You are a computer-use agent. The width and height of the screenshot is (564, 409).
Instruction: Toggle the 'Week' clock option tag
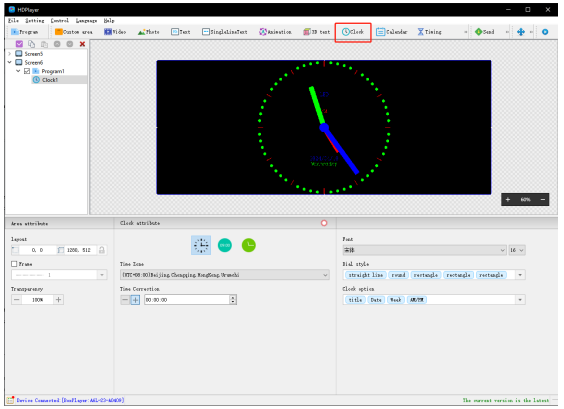pyautogui.click(x=396, y=300)
